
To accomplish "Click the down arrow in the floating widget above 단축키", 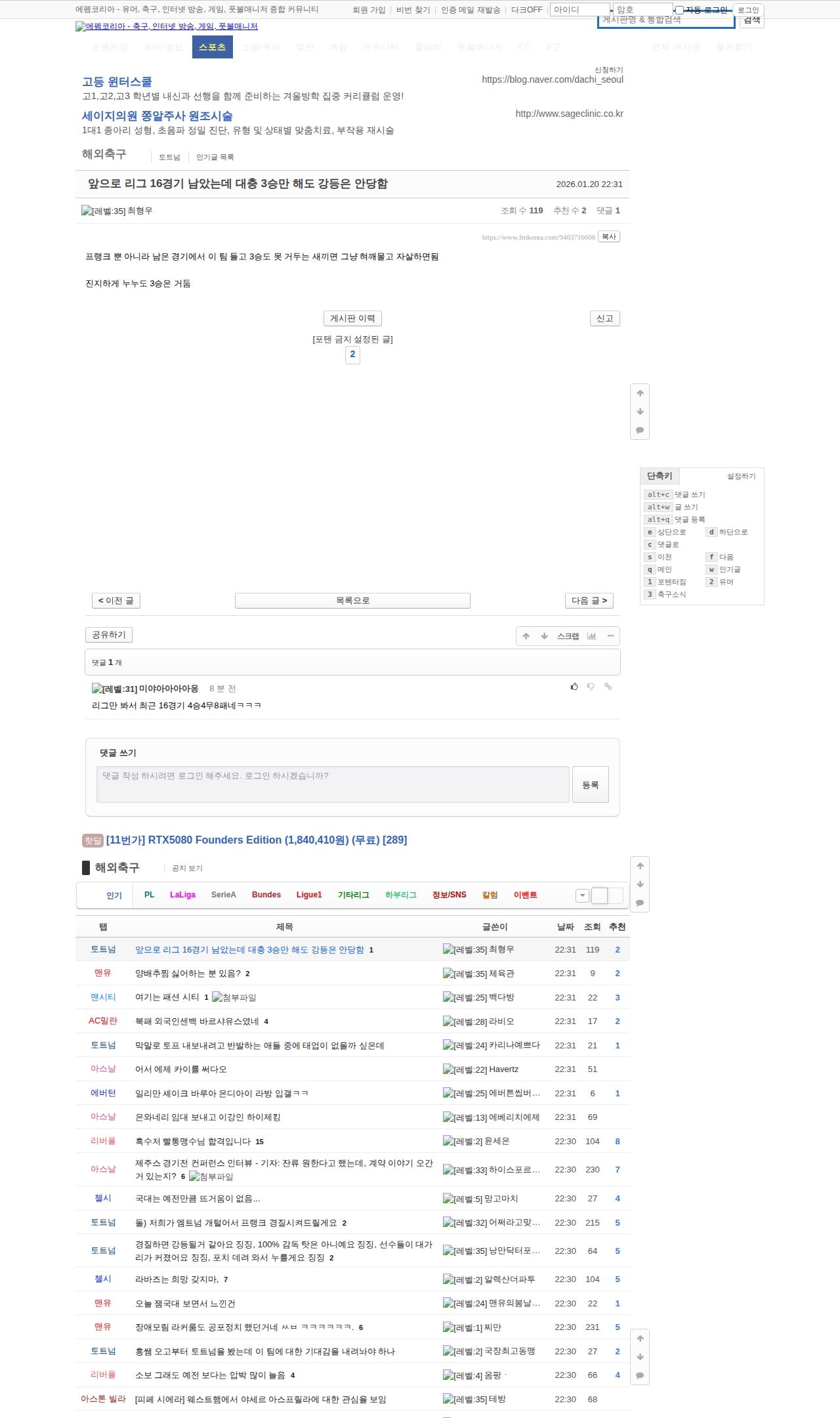I will coord(640,412).
